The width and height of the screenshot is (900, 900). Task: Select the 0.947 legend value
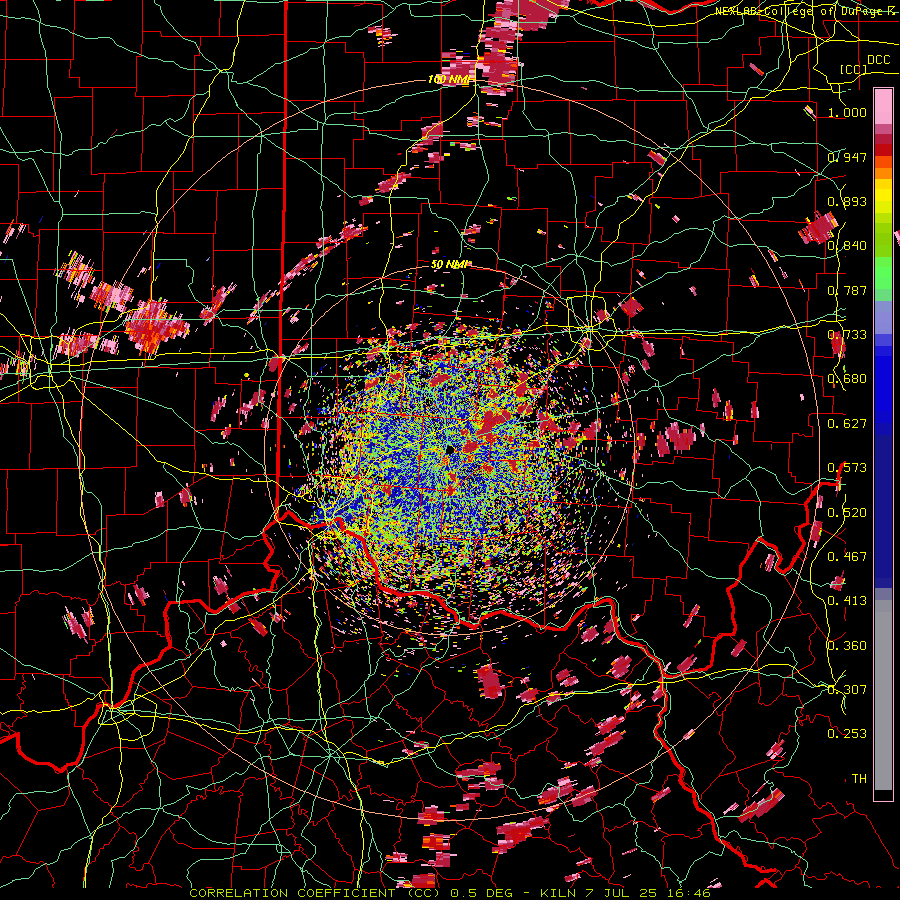847,157
